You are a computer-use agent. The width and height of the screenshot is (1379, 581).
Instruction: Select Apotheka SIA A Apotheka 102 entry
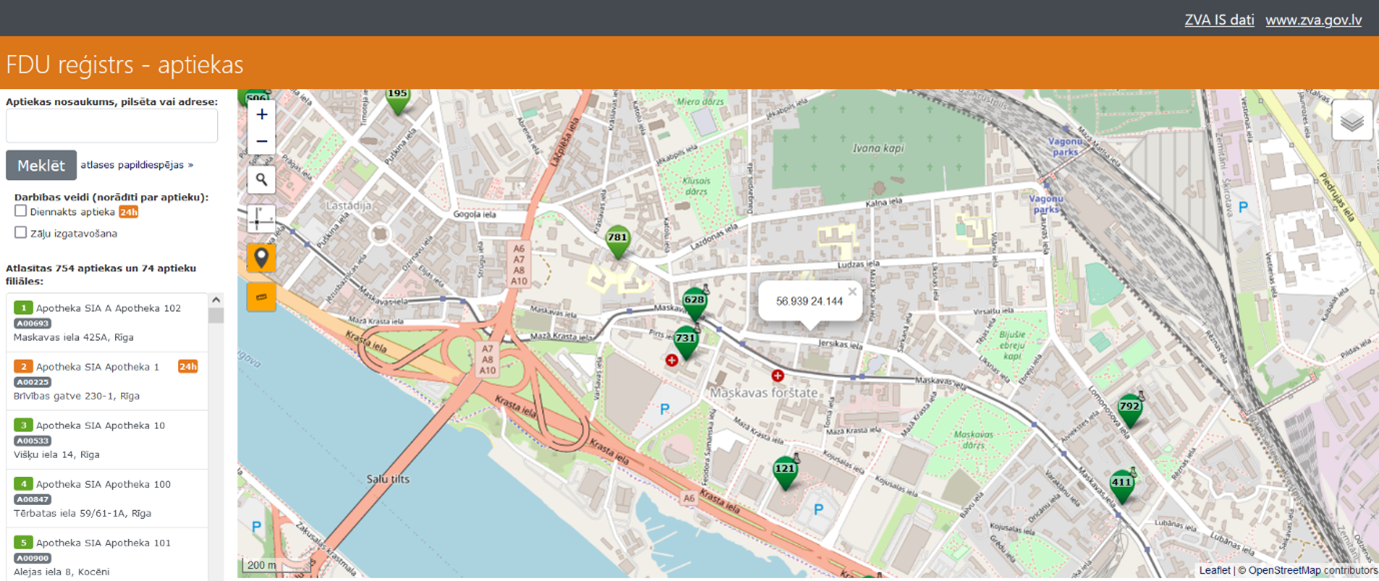(107, 323)
